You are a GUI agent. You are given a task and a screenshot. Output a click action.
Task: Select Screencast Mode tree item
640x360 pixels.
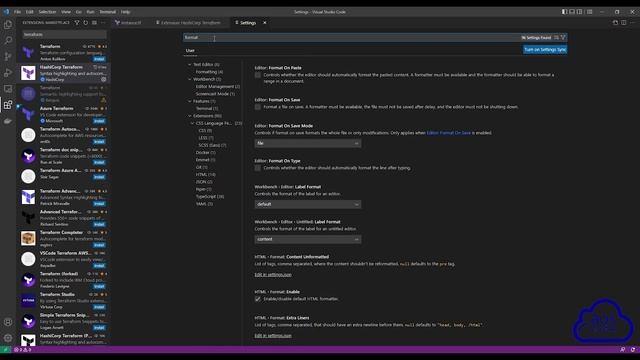[215, 94]
